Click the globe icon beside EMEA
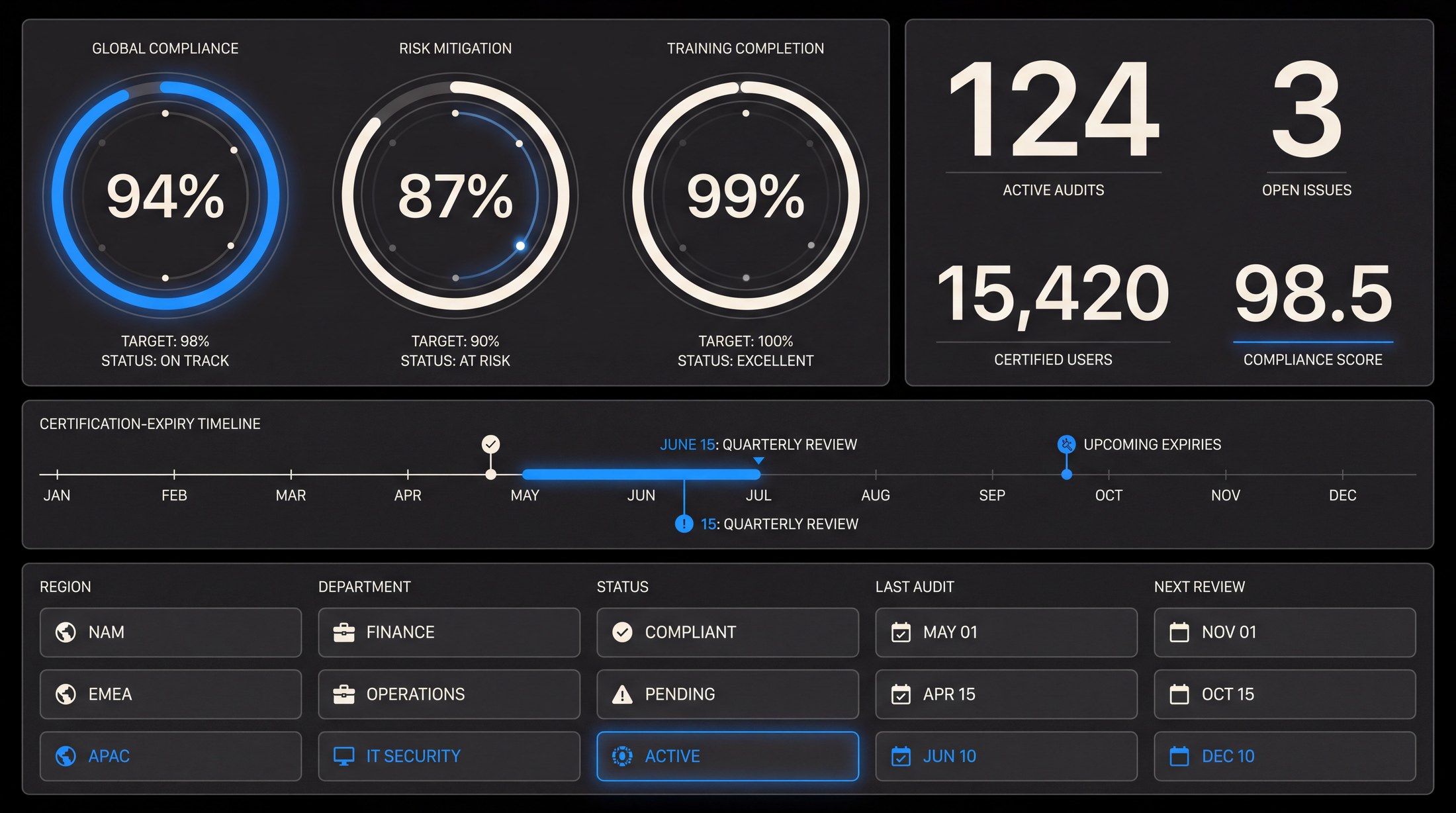The height and width of the screenshot is (813, 1456). (66, 694)
